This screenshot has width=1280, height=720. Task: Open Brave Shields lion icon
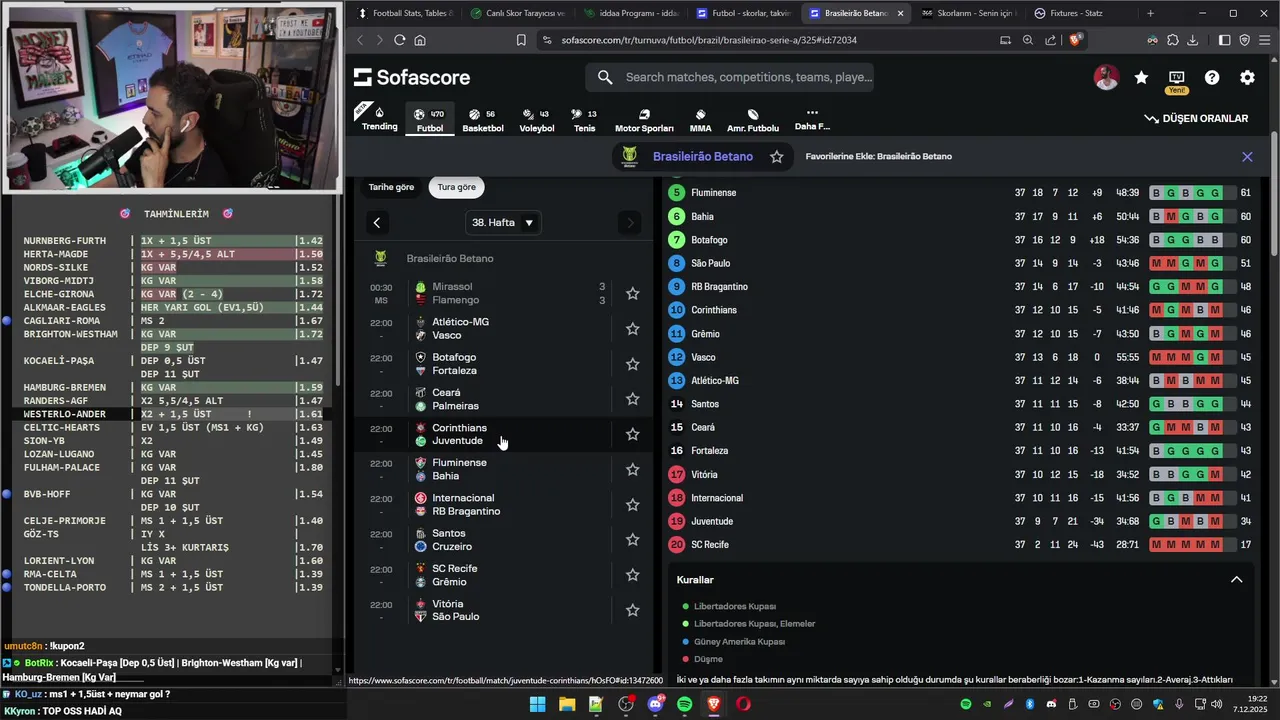(x=1076, y=40)
